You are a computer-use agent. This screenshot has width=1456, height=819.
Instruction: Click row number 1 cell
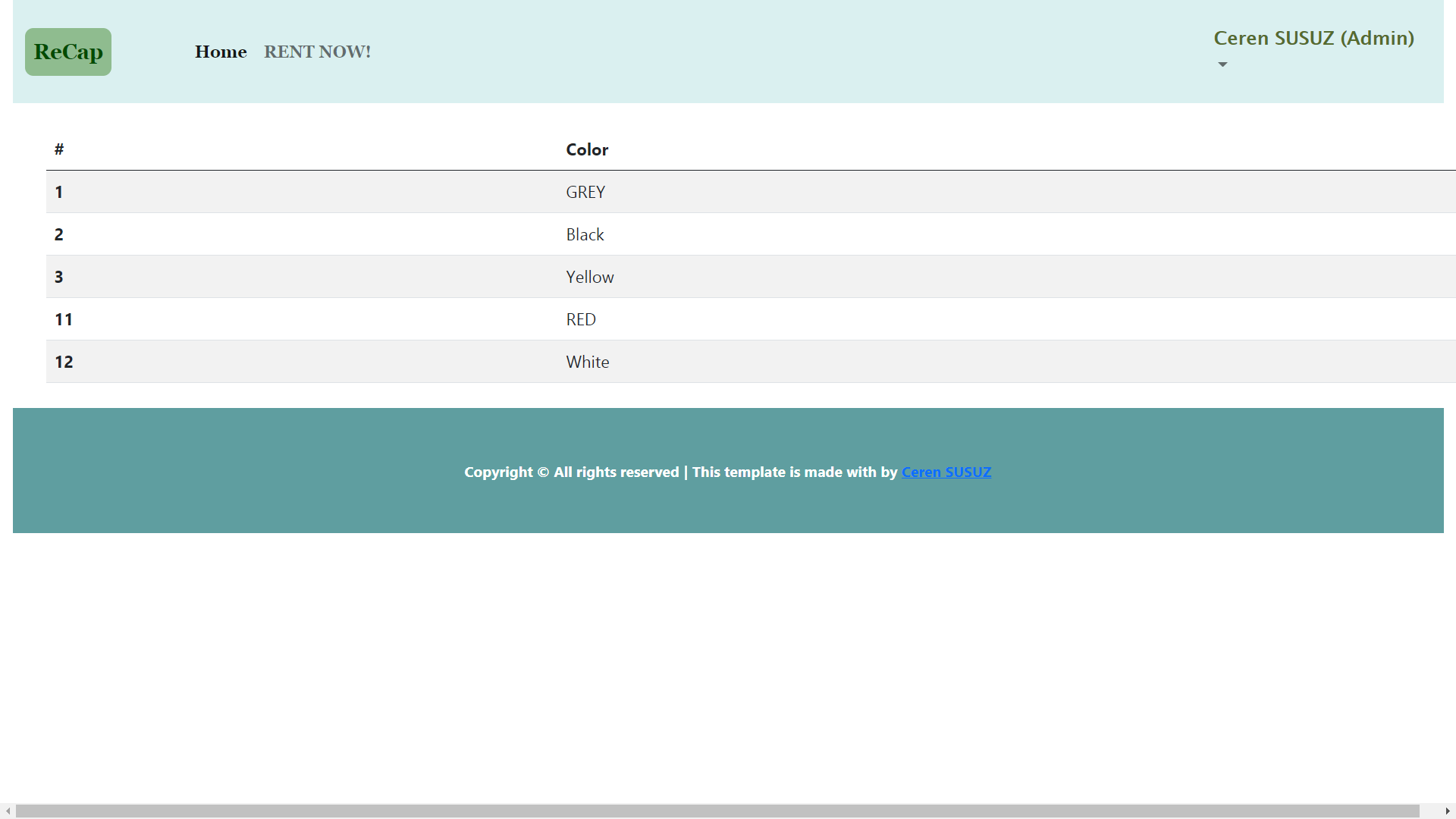59,192
